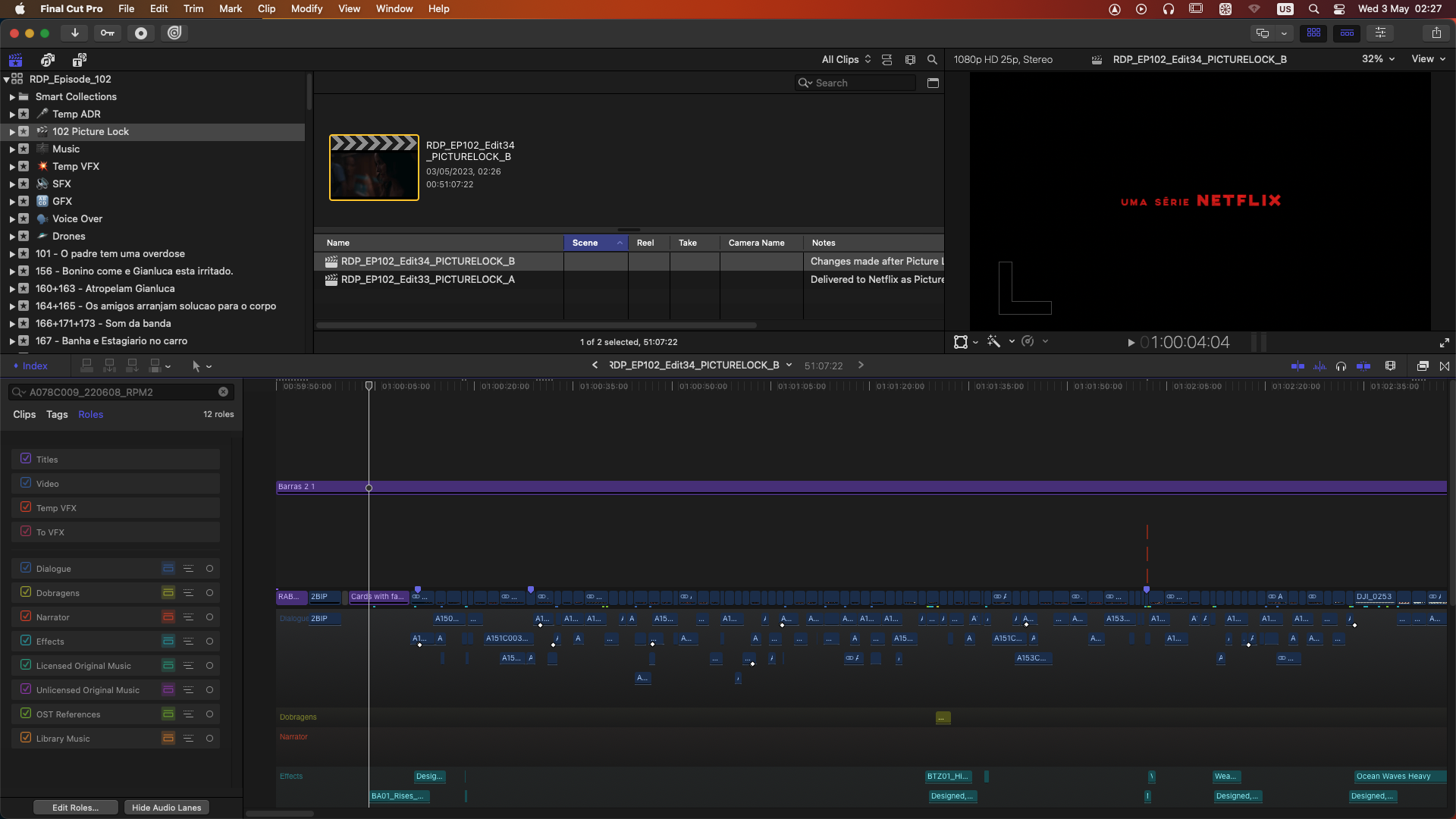
Task: Switch to the Tags tab in index
Action: tap(57, 415)
